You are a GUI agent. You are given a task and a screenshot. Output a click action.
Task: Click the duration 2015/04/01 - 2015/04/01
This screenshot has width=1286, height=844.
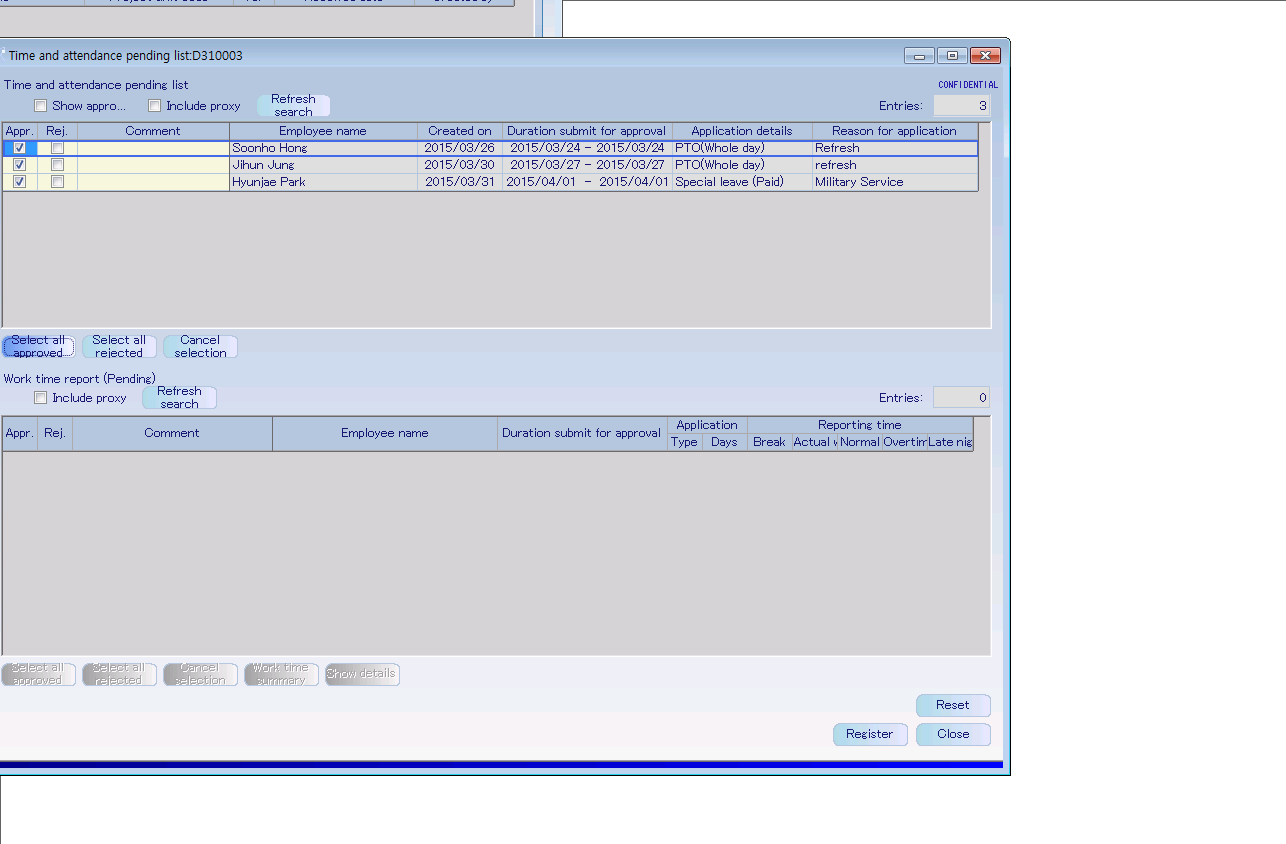coord(587,182)
